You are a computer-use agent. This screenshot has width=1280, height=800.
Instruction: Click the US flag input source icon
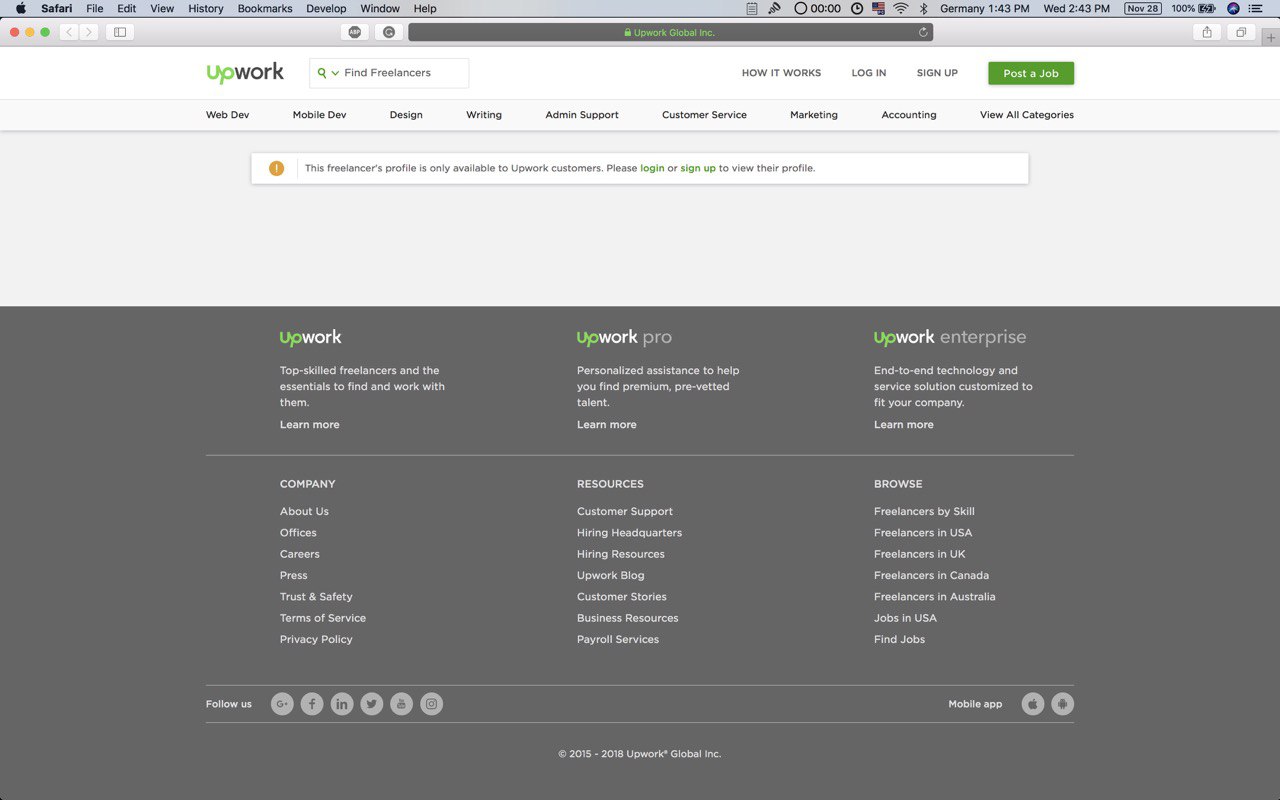(x=879, y=8)
